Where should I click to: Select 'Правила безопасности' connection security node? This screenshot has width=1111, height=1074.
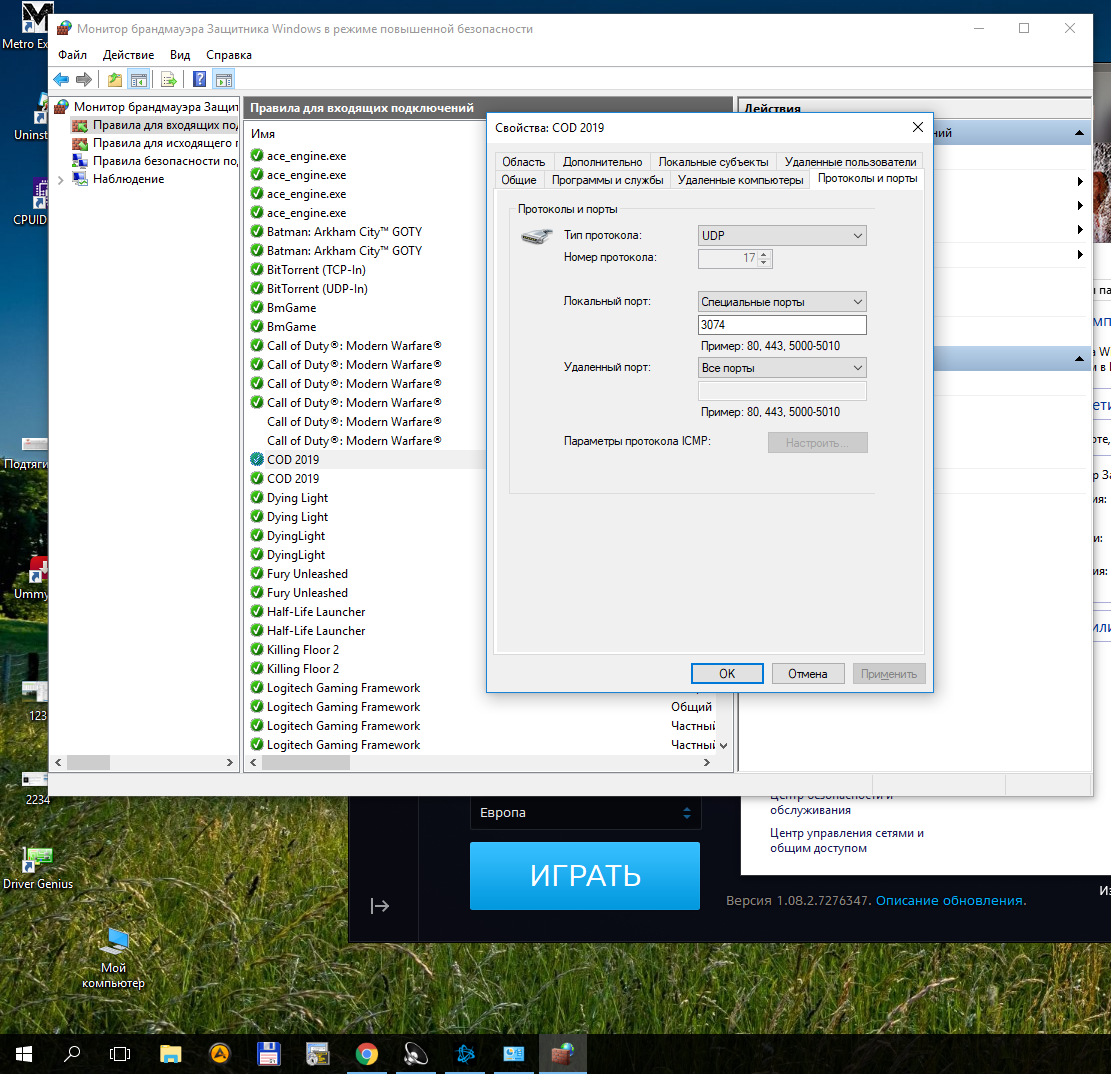tap(154, 162)
